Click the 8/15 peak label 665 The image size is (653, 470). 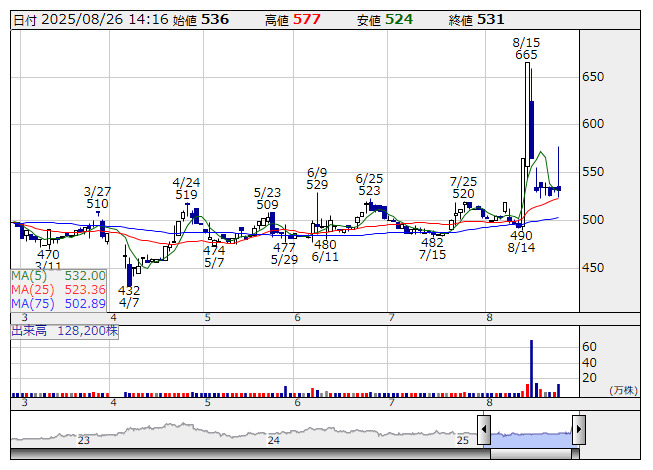[x=526, y=55]
